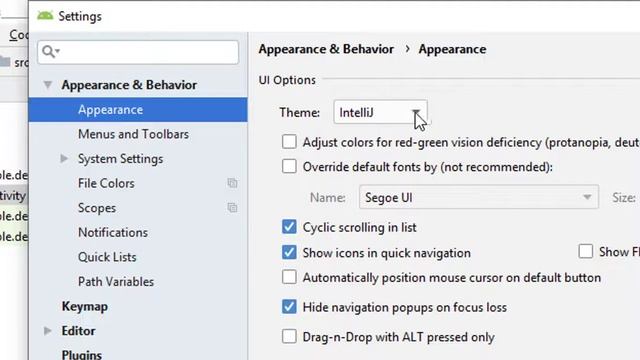The width and height of the screenshot is (640, 360).
Task: Open the Keymap settings page
Action: click(85, 307)
